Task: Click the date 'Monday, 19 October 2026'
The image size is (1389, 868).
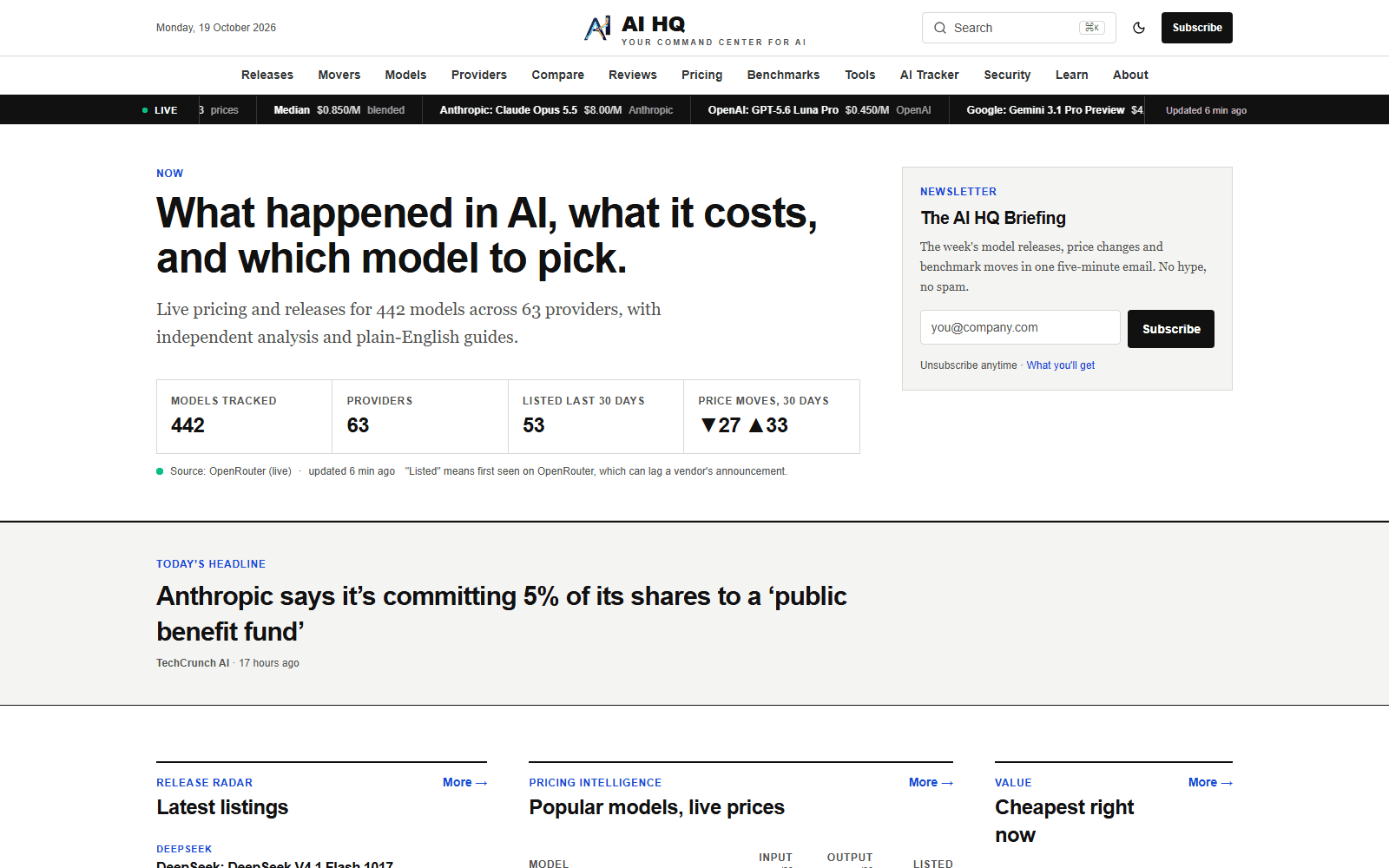Action: click(x=216, y=28)
